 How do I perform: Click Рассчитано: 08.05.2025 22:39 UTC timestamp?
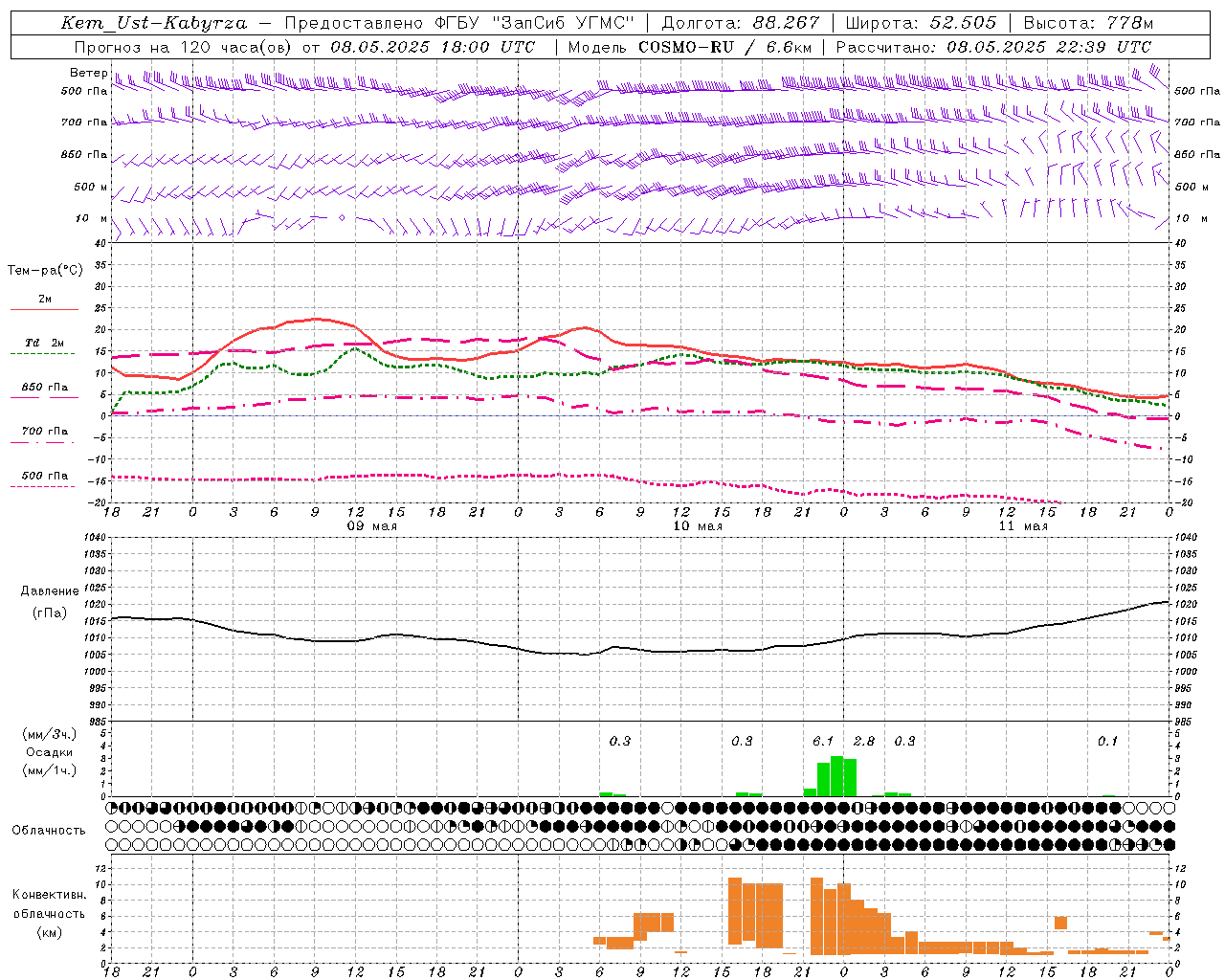pyautogui.click(x=993, y=47)
